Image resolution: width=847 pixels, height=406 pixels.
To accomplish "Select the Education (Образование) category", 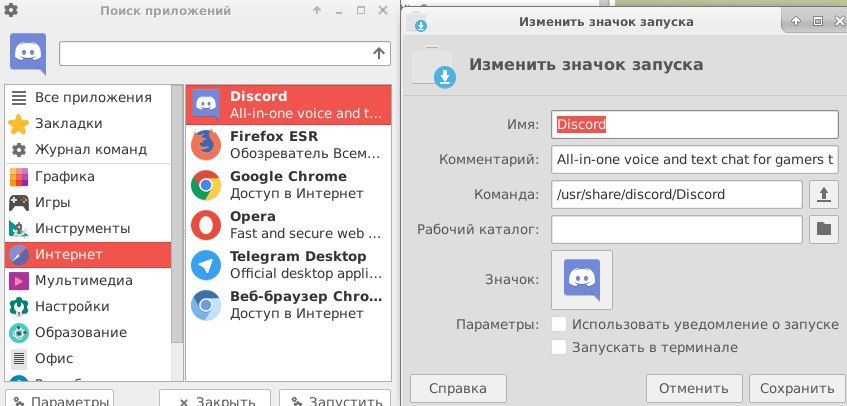I will pos(88,332).
